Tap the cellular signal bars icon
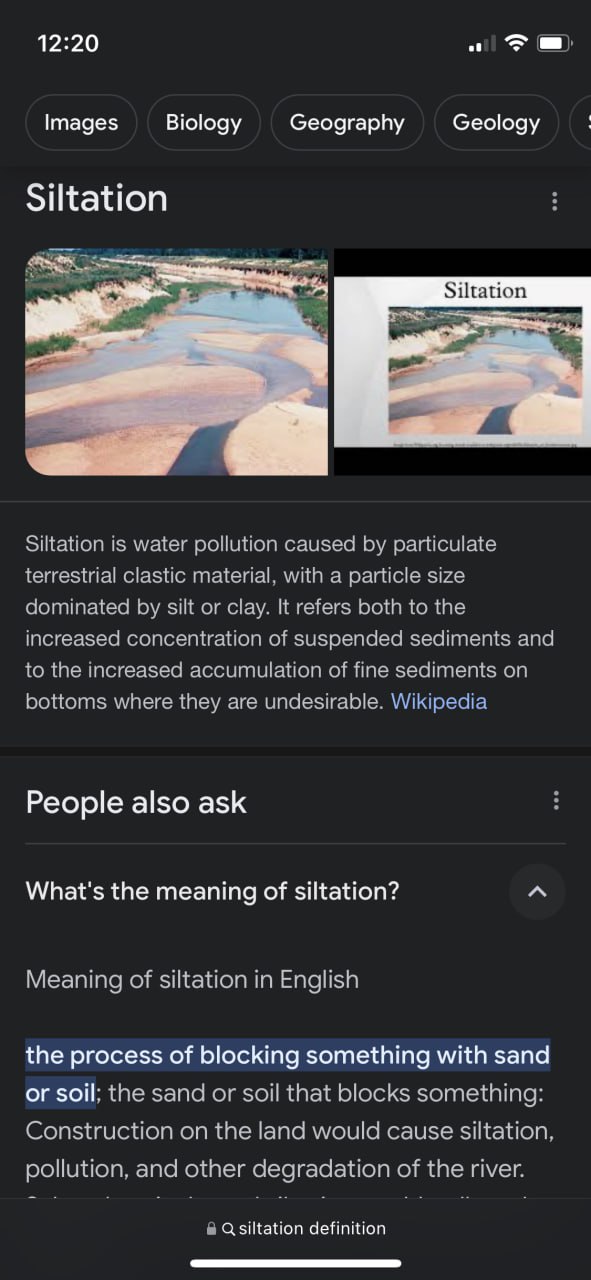Image resolution: width=591 pixels, height=1280 pixels. pos(482,44)
